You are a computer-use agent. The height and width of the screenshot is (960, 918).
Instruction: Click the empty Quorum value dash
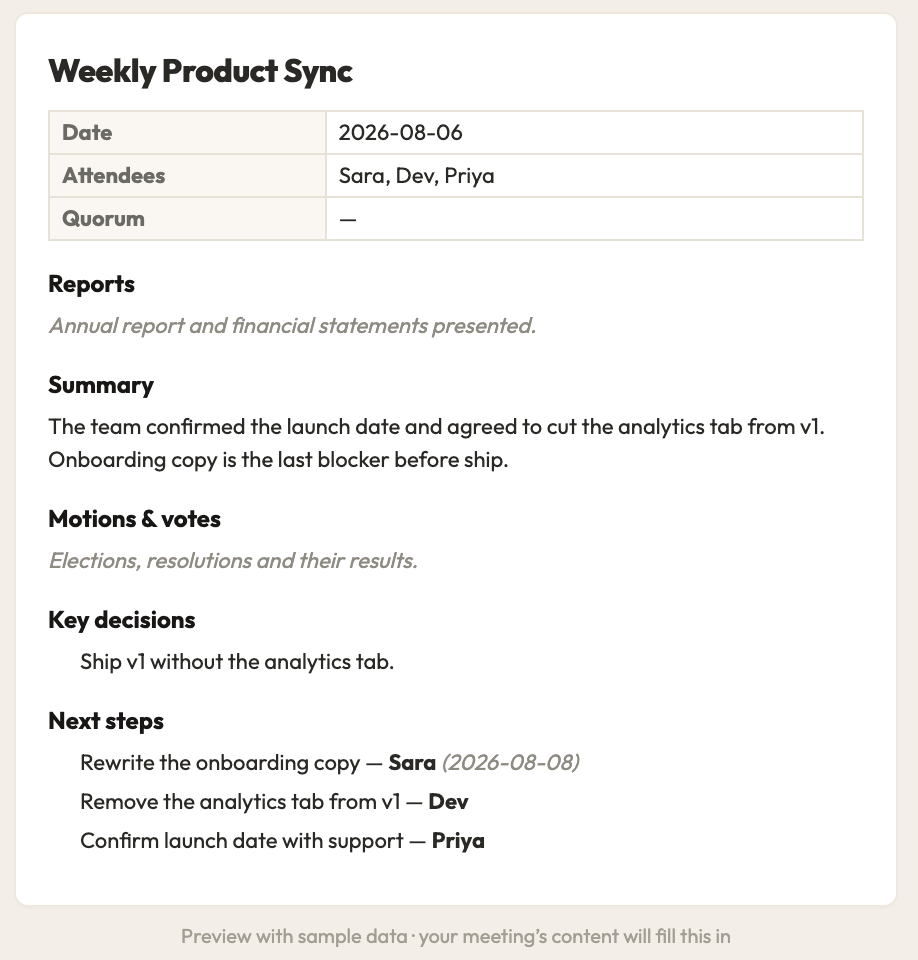tap(348, 219)
